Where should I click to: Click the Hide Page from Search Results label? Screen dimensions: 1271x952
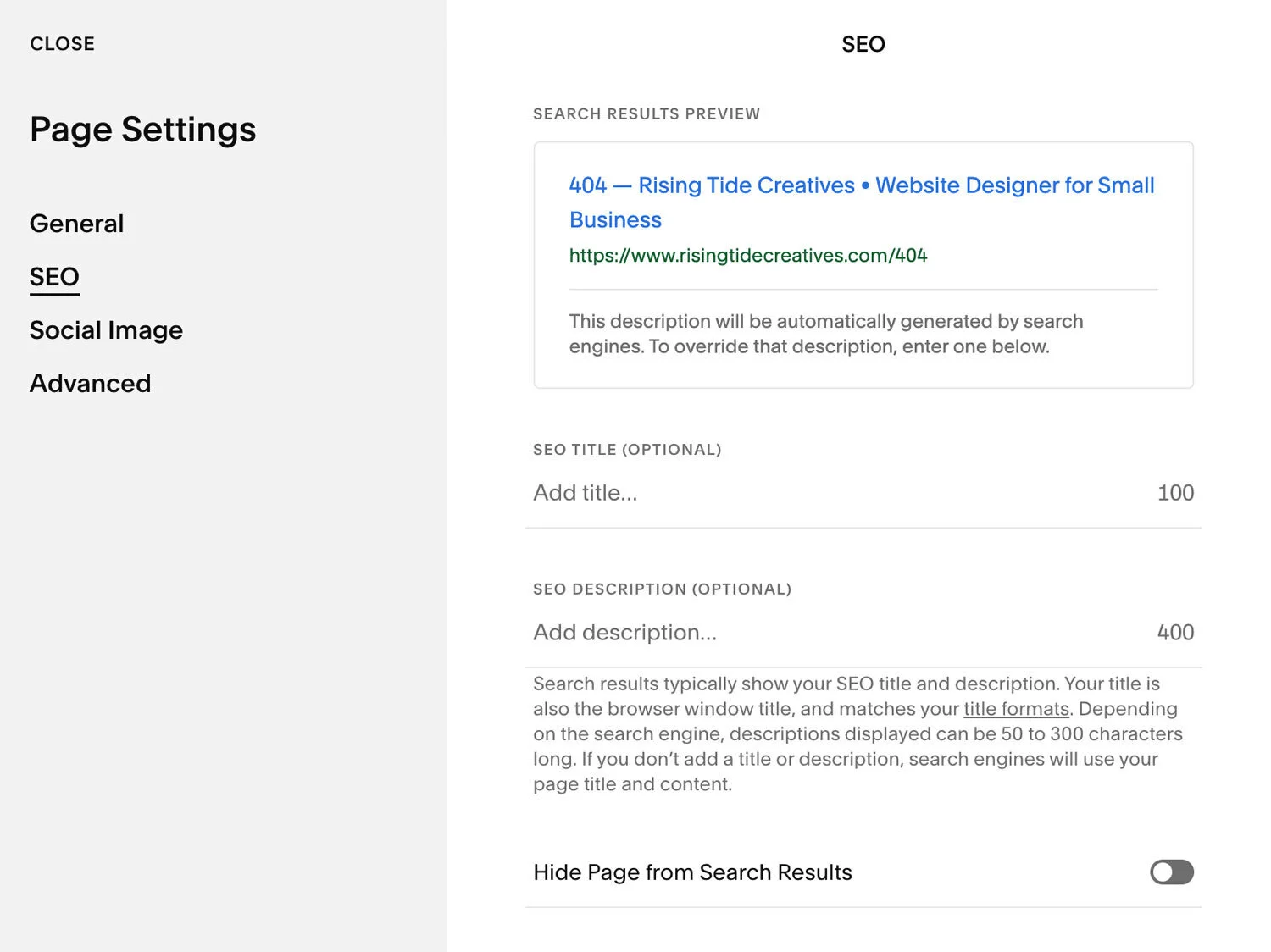(692, 872)
